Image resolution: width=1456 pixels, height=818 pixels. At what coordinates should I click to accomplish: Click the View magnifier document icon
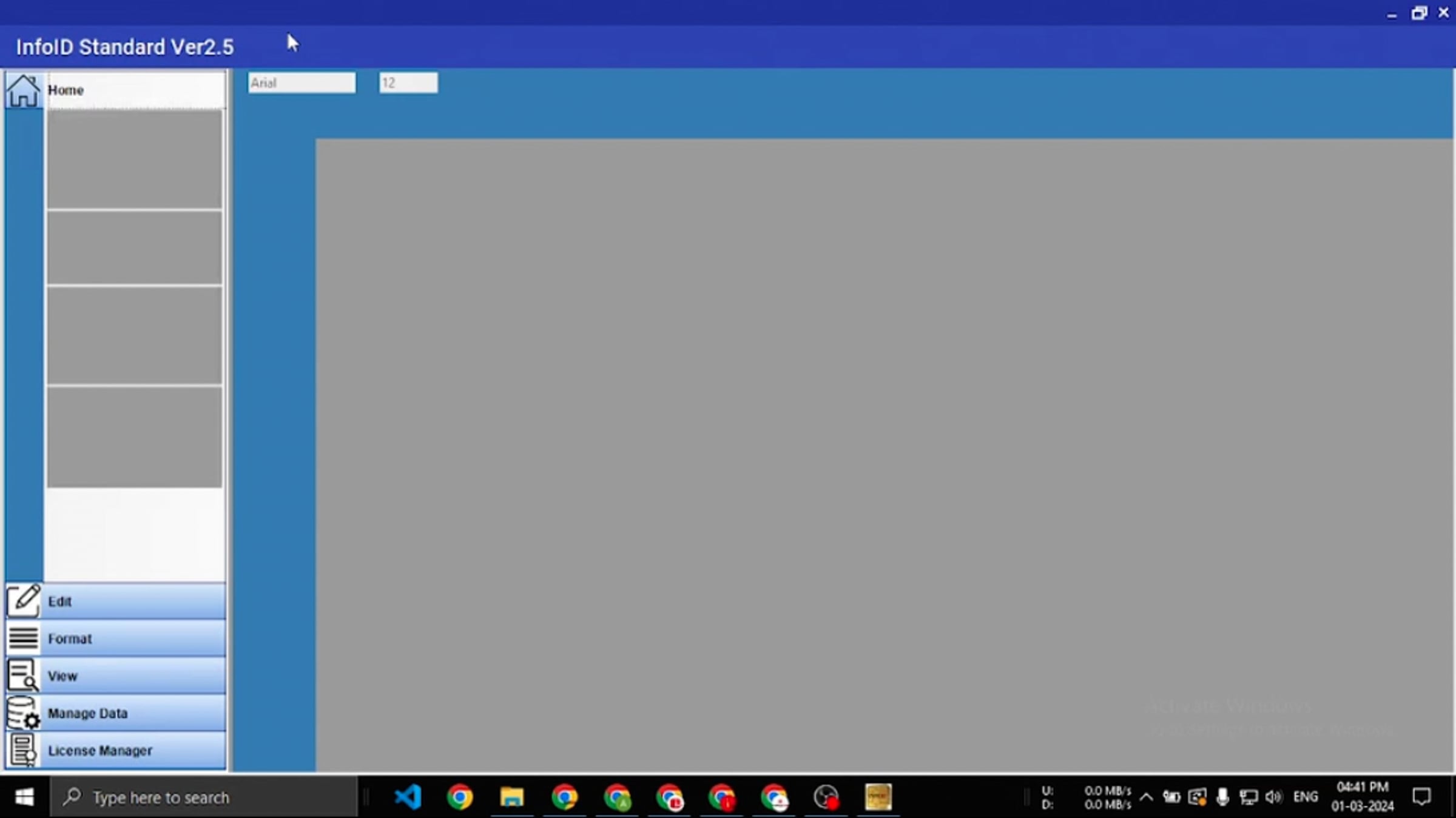pyautogui.click(x=23, y=676)
